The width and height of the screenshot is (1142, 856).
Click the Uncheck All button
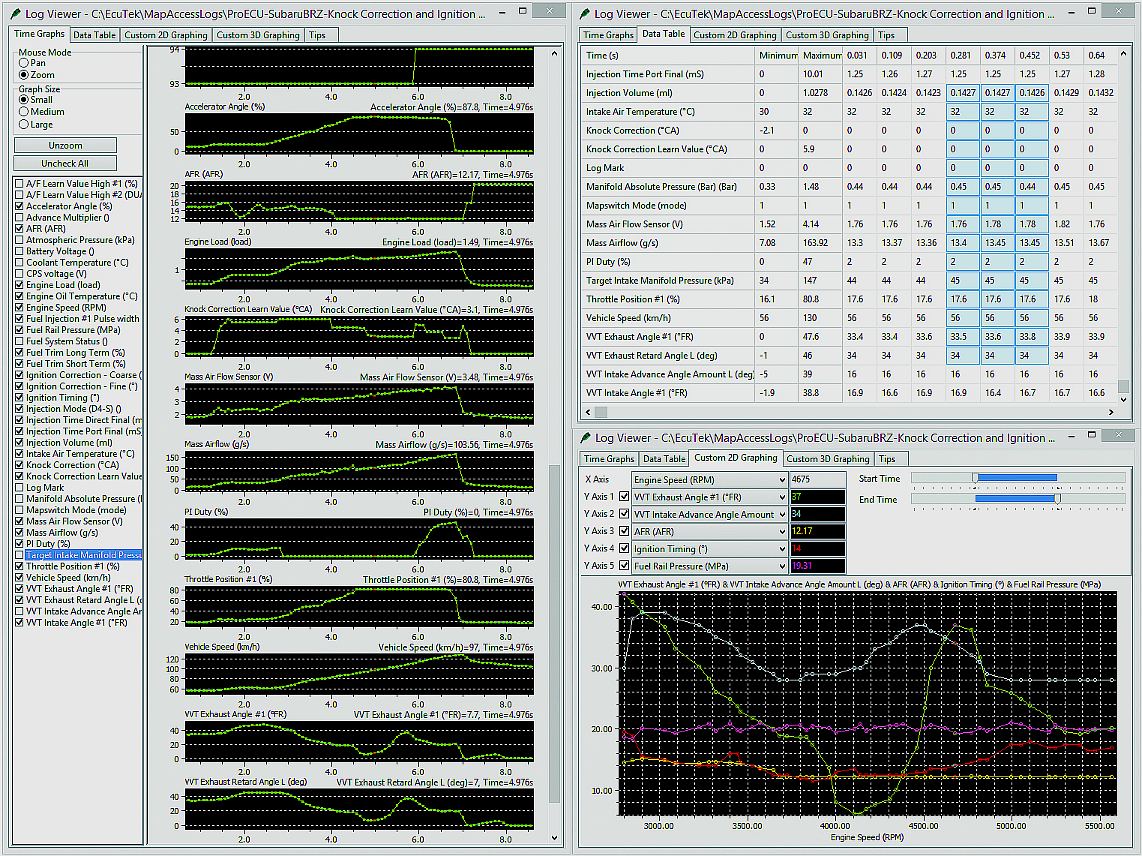(x=65, y=163)
